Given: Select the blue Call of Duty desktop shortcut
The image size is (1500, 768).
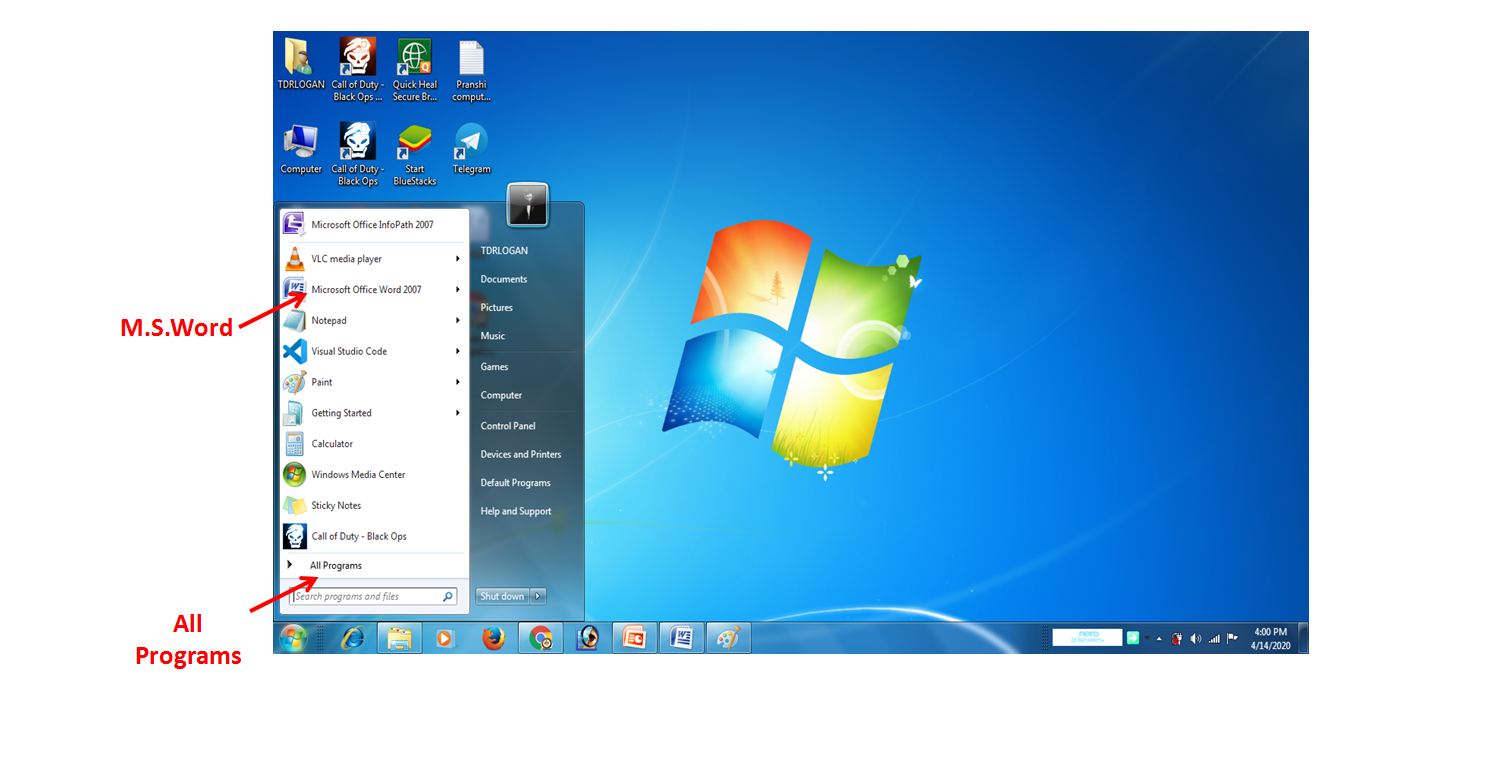Looking at the screenshot, I should 357,154.
